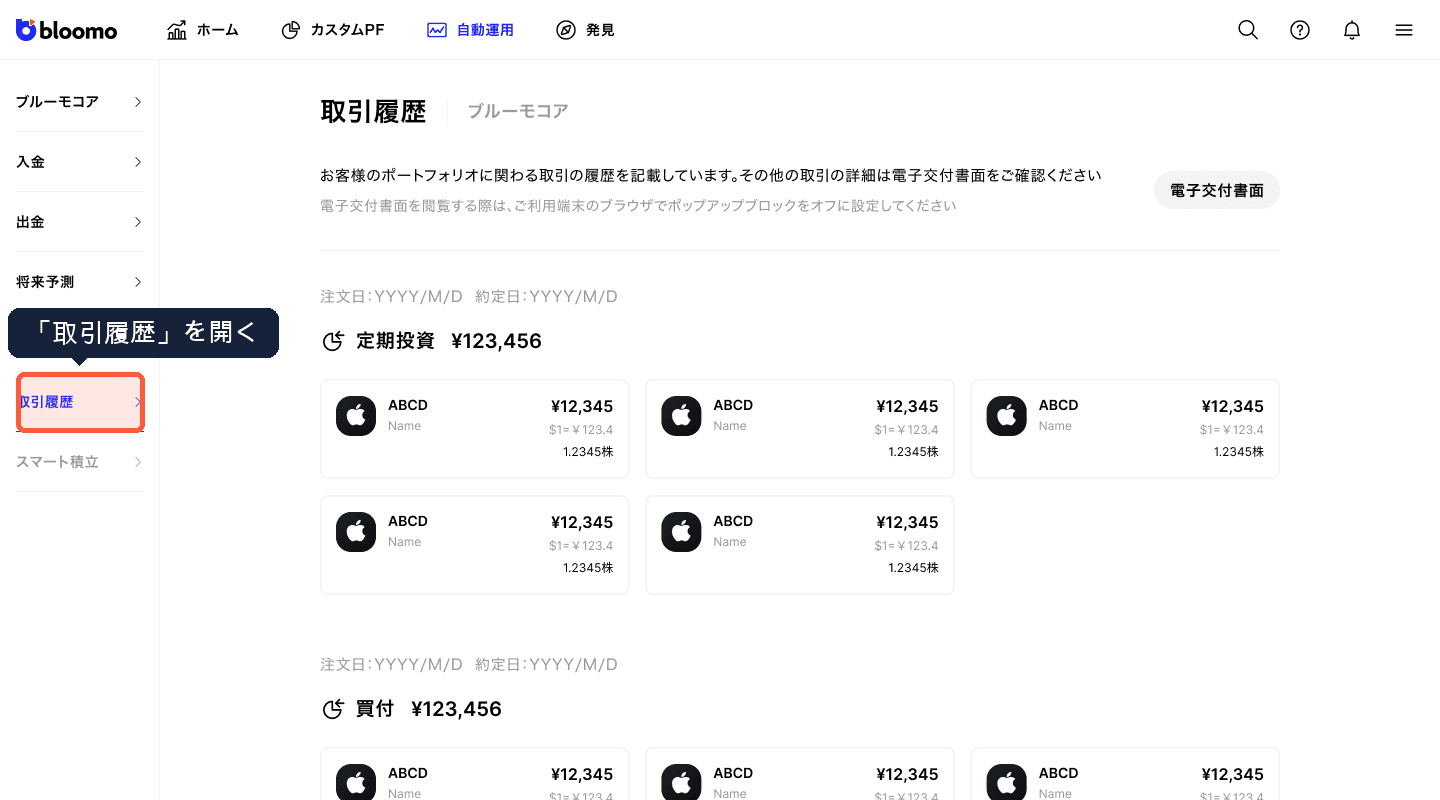This screenshot has height=800, width=1440.
Task: Open スマート積立 in the sidebar
Action: 80,462
